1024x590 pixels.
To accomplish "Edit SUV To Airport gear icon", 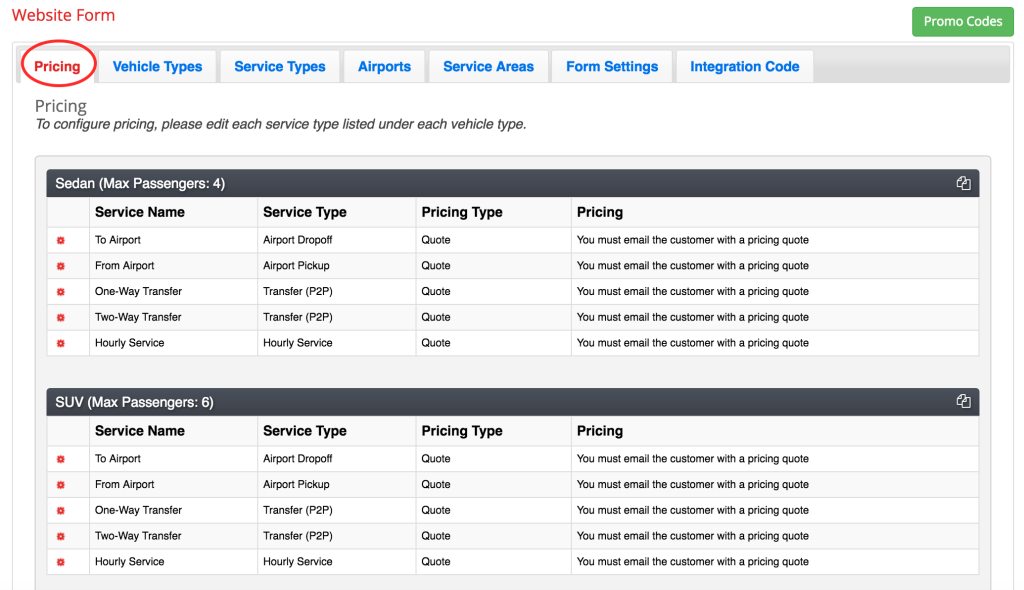I will tap(61, 459).
